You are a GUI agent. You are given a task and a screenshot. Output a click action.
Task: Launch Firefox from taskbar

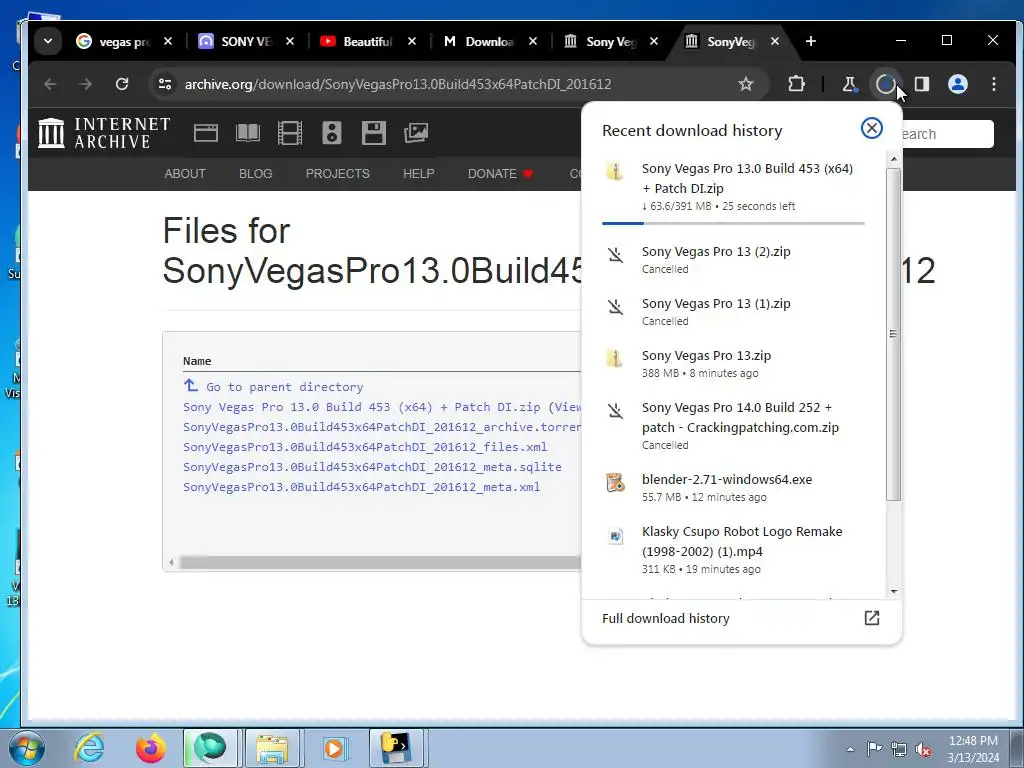coord(150,748)
